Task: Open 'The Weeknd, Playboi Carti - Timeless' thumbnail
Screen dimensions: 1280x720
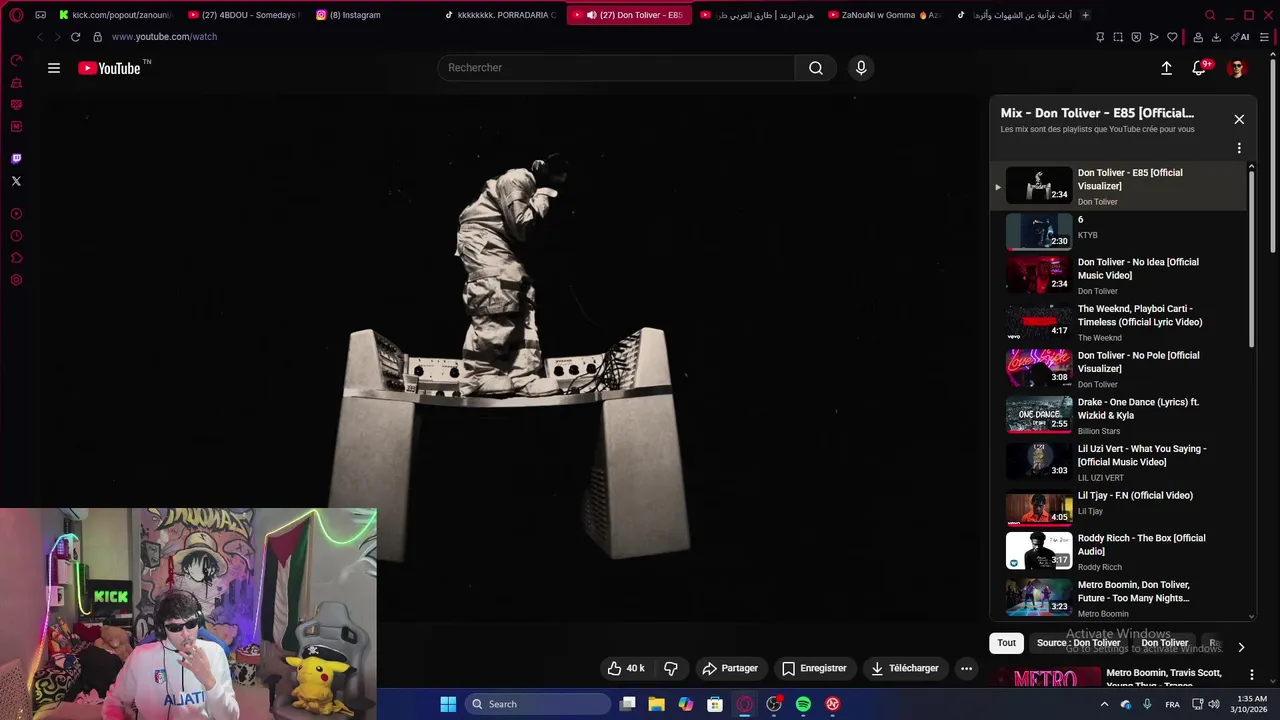Action: tap(1038, 322)
